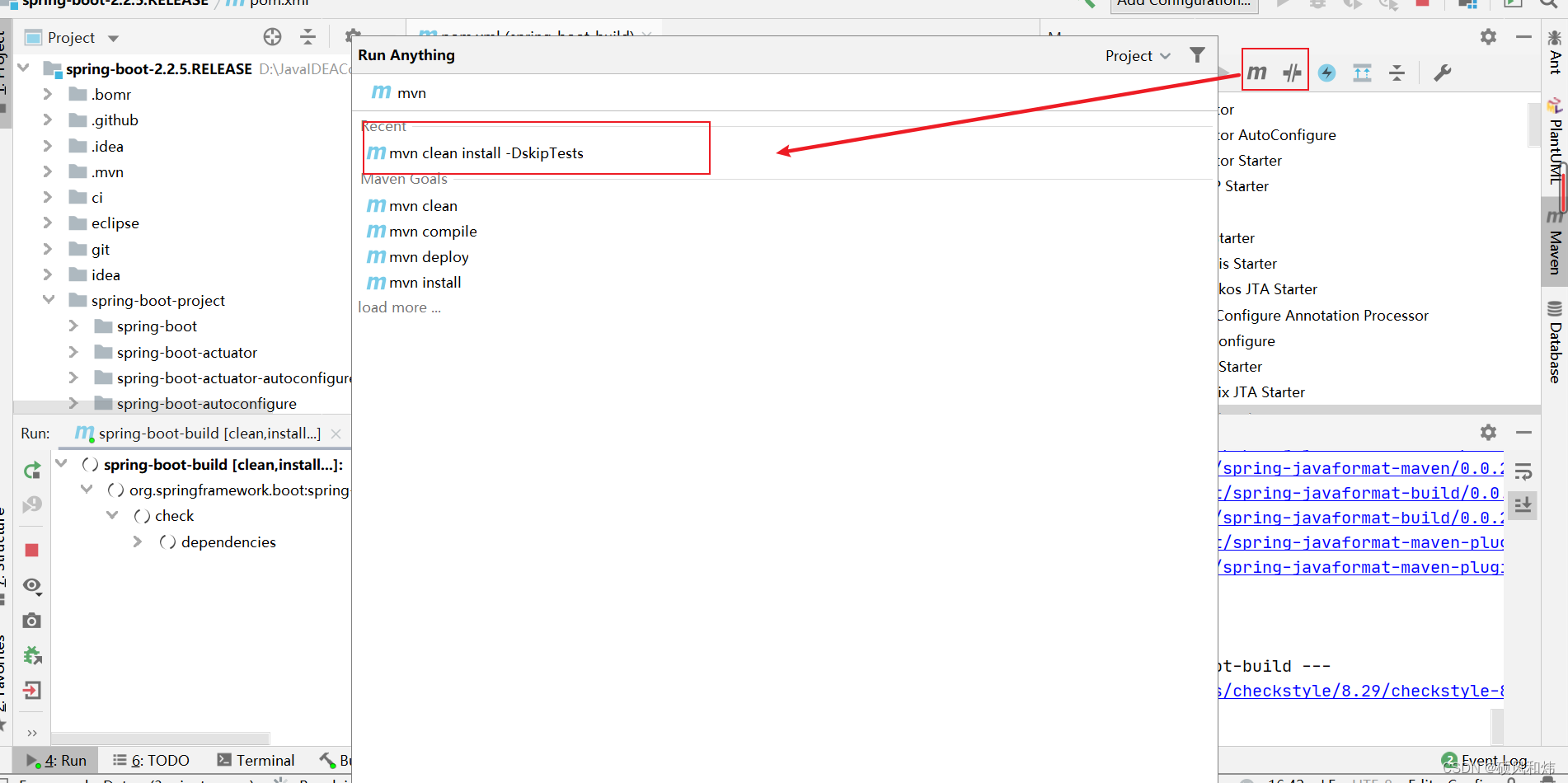
Task: Open the Event Log
Action: click(1484, 760)
